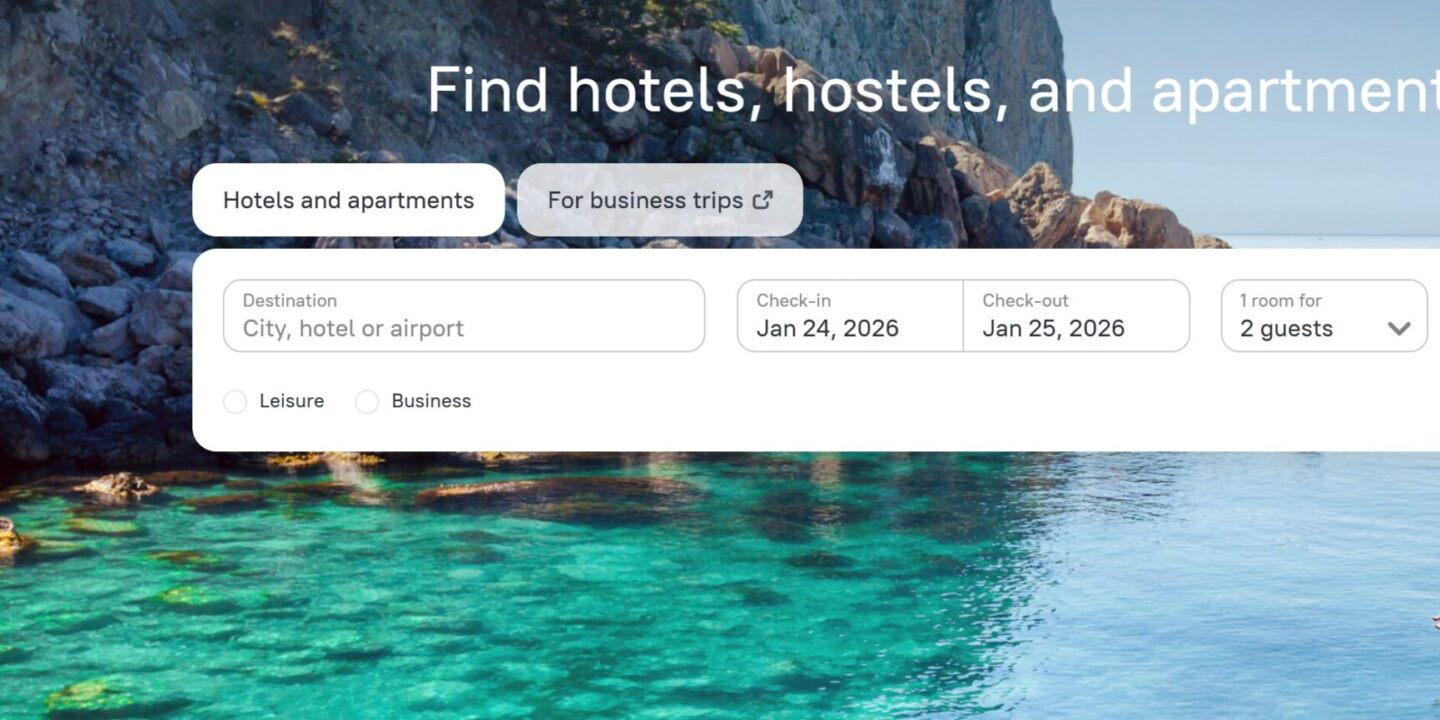
Task: Click the Destination input field
Action: point(464,316)
